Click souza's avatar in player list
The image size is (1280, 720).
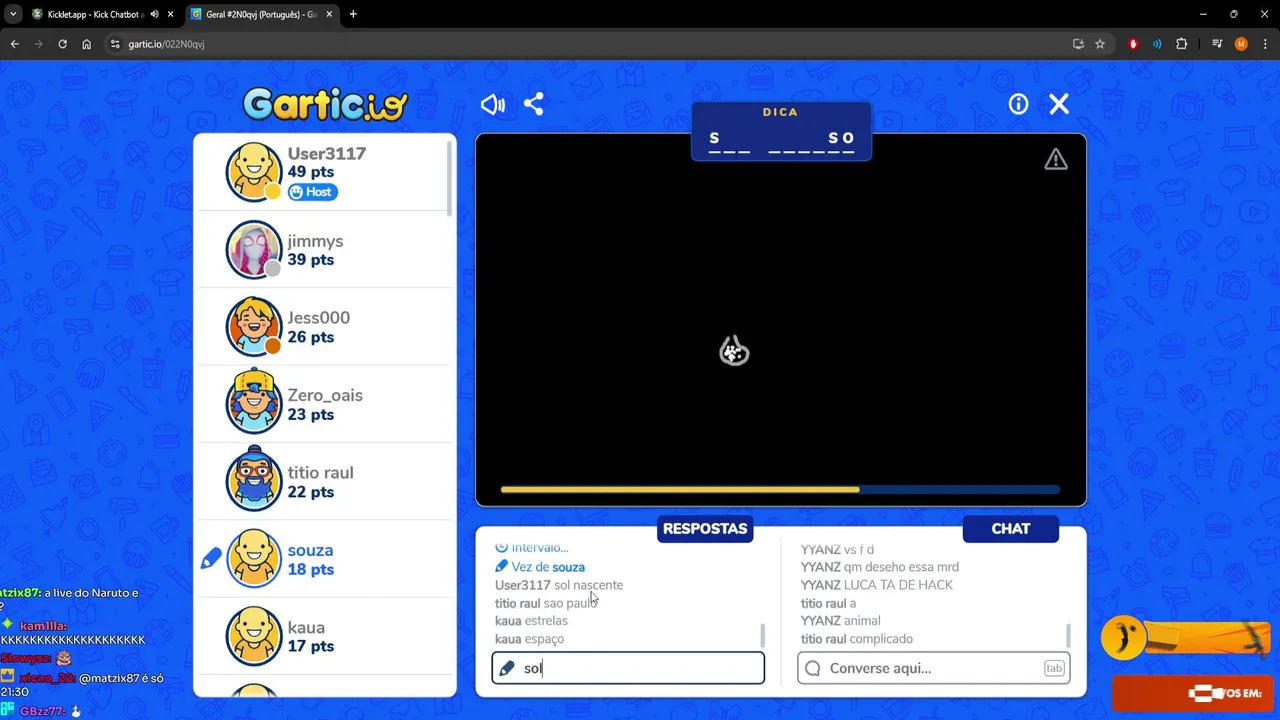coord(253,558)
